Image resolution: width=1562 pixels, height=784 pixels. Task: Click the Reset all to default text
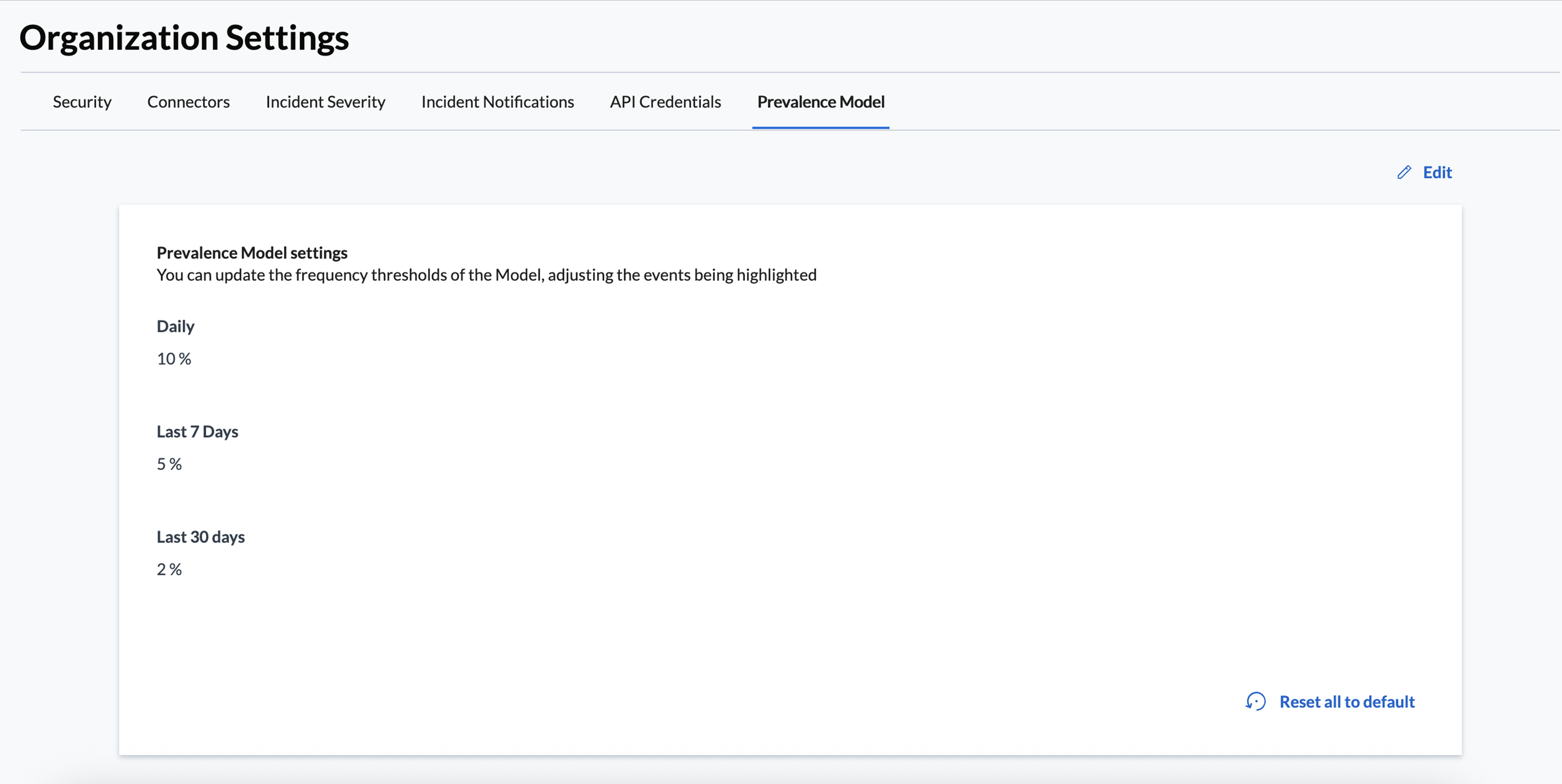[1347, 701]
